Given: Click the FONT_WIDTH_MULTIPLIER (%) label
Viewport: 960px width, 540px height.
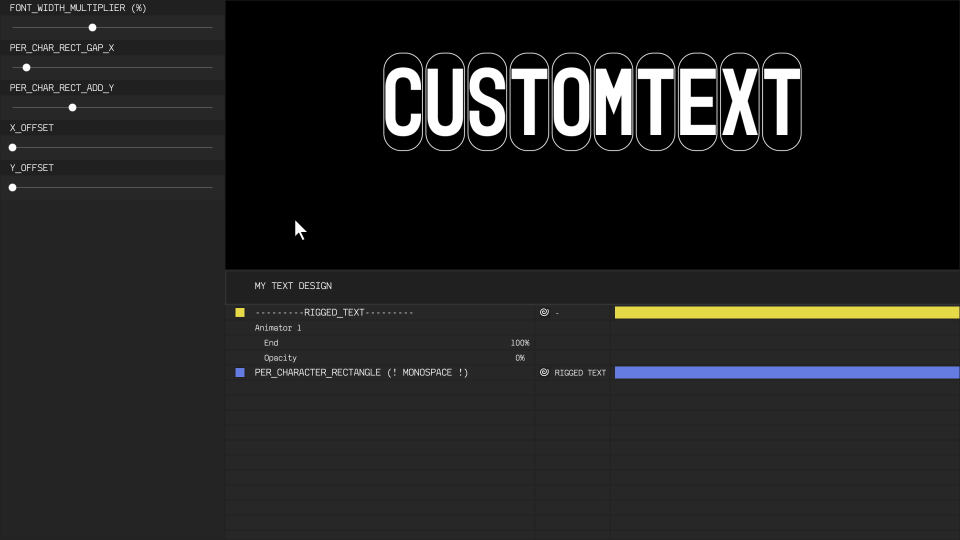Looking at the screenshot, I should click(78, 8).
